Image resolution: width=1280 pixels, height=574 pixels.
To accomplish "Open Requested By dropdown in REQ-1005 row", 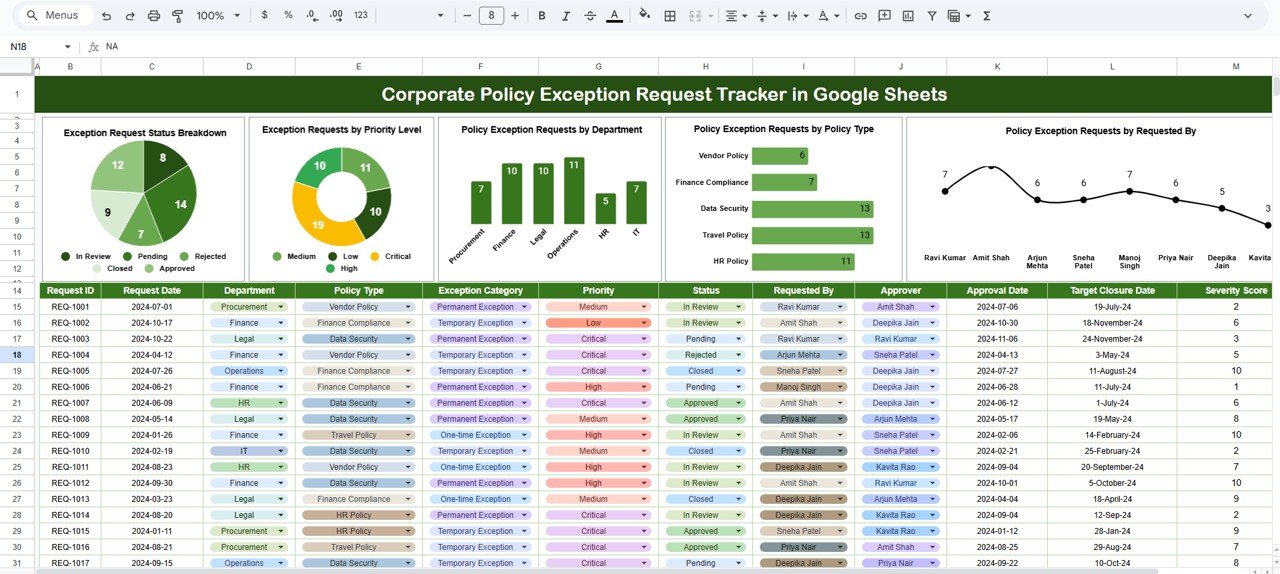I will (x=841, y=371).
